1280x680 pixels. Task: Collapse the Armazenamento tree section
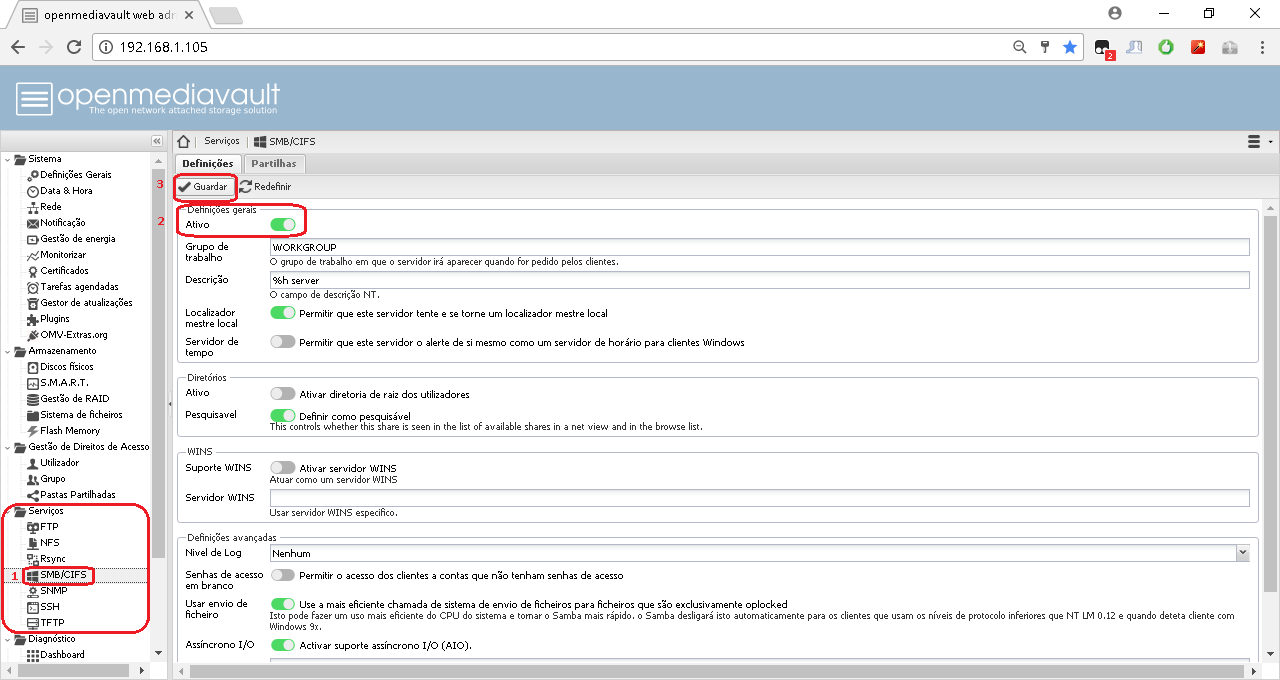tap(8, 351)
